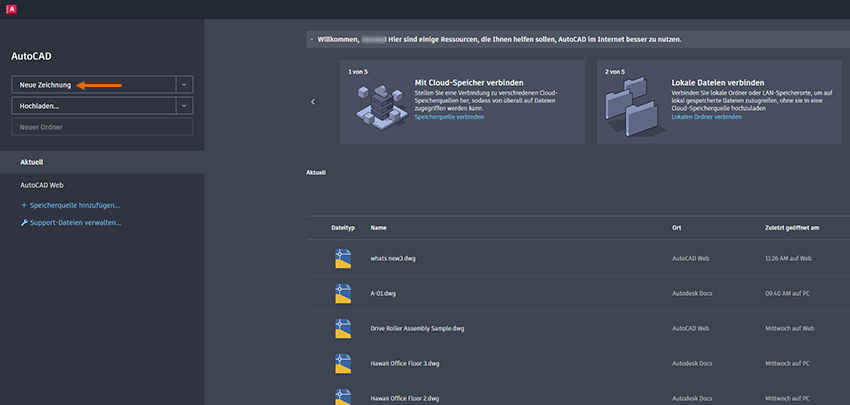The width and height of the screenshot is (850, 405).
Task: Open the file whats new3.dwg
Action: tap(393, 259)
